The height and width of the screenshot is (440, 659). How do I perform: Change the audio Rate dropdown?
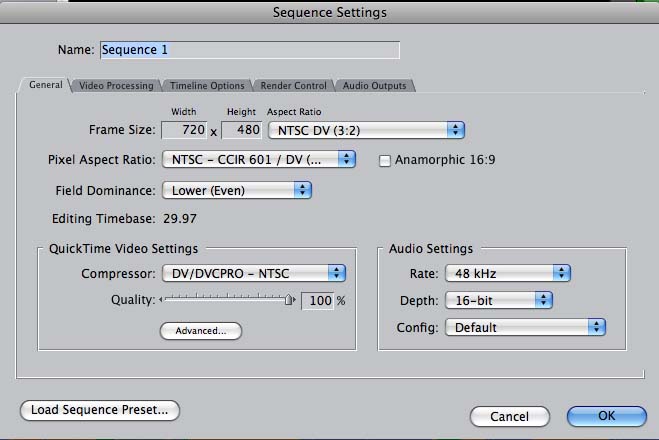507,272
